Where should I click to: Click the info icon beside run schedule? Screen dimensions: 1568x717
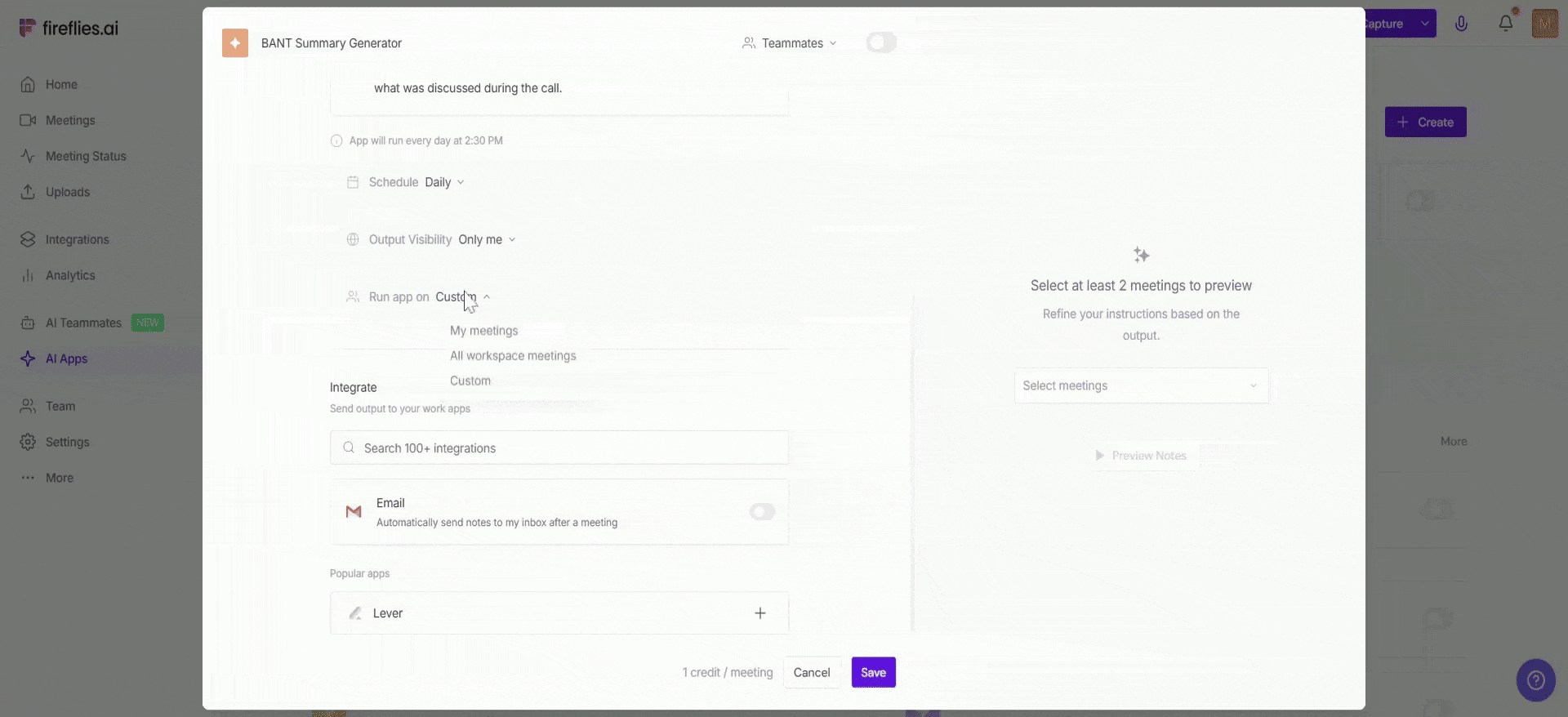tap(336, 140)
